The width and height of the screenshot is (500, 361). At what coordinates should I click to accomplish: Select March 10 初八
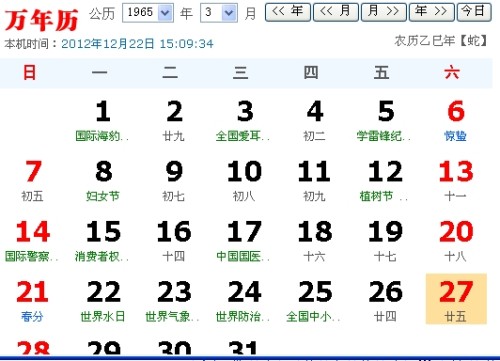pos(244,181)
